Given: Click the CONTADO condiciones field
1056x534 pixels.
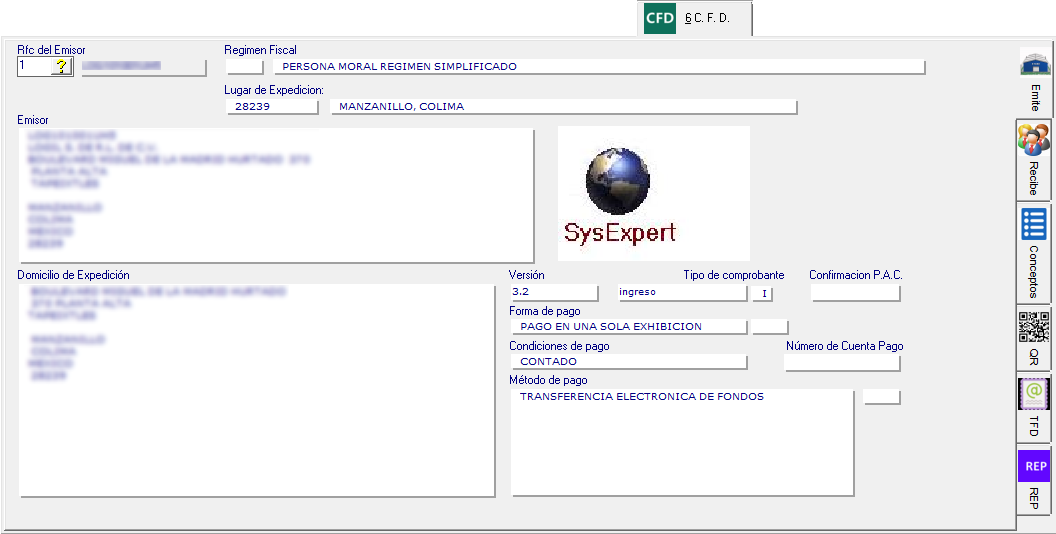Looking at the screenshot, I should point(629,362).
